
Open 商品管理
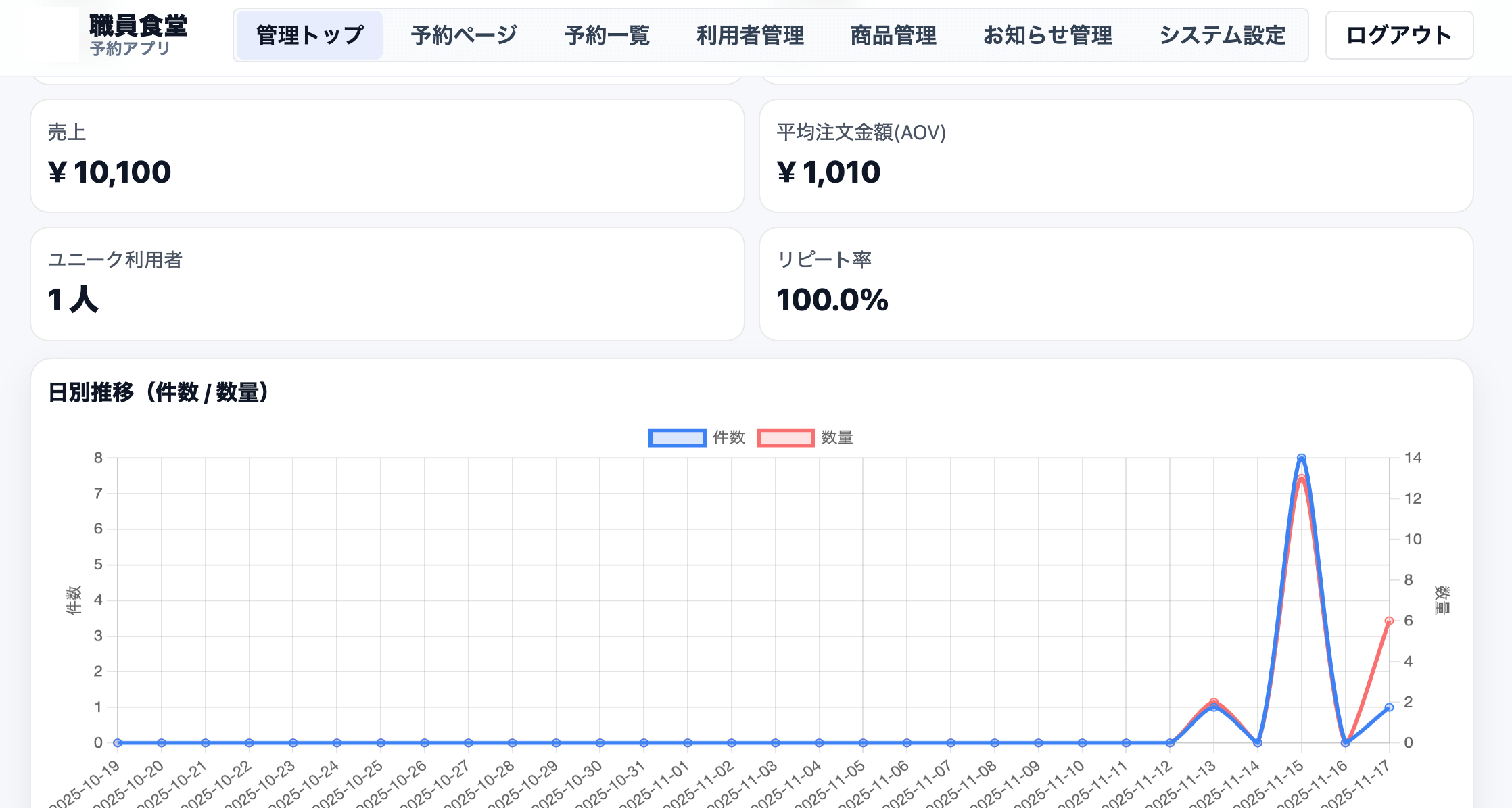click(894, 35)
